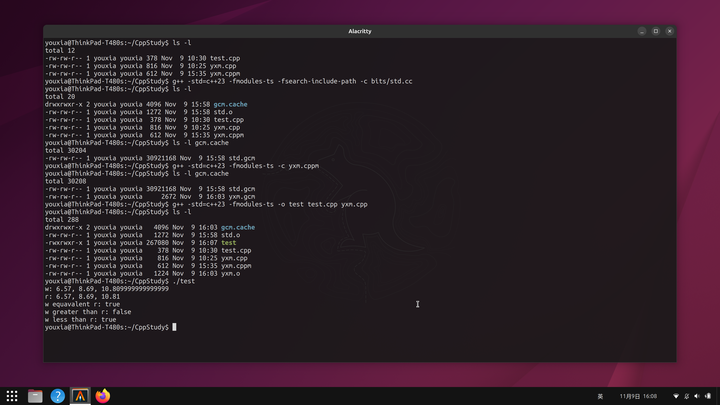Click the size 1224 in the yxm.o row
Viewport: 720px width, 405px height.
(161, 273)
